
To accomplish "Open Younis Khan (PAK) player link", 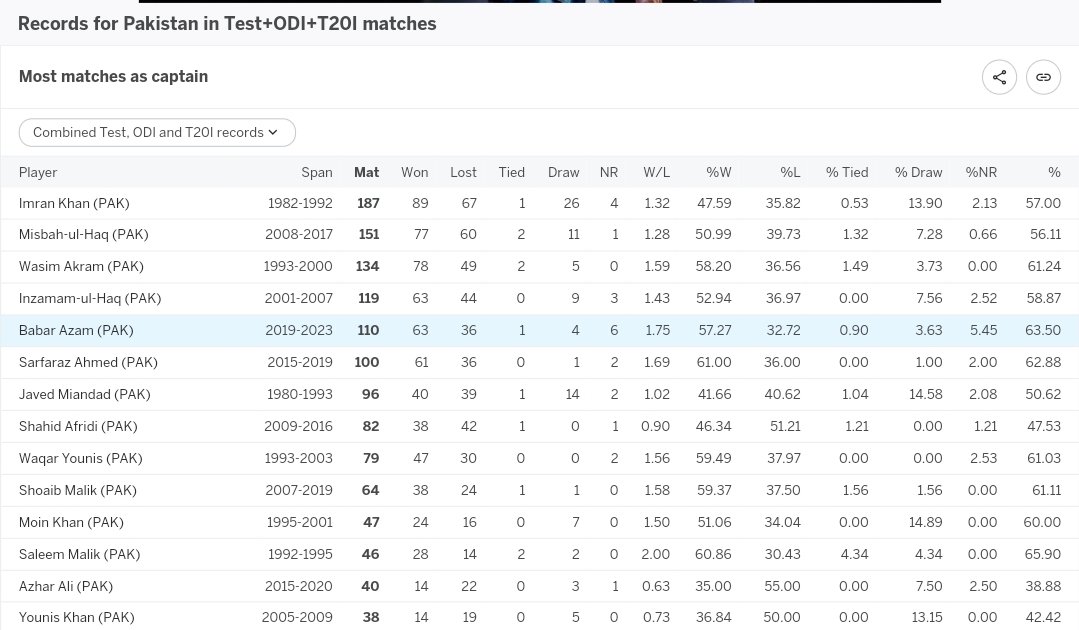I will tap(76, 618).
